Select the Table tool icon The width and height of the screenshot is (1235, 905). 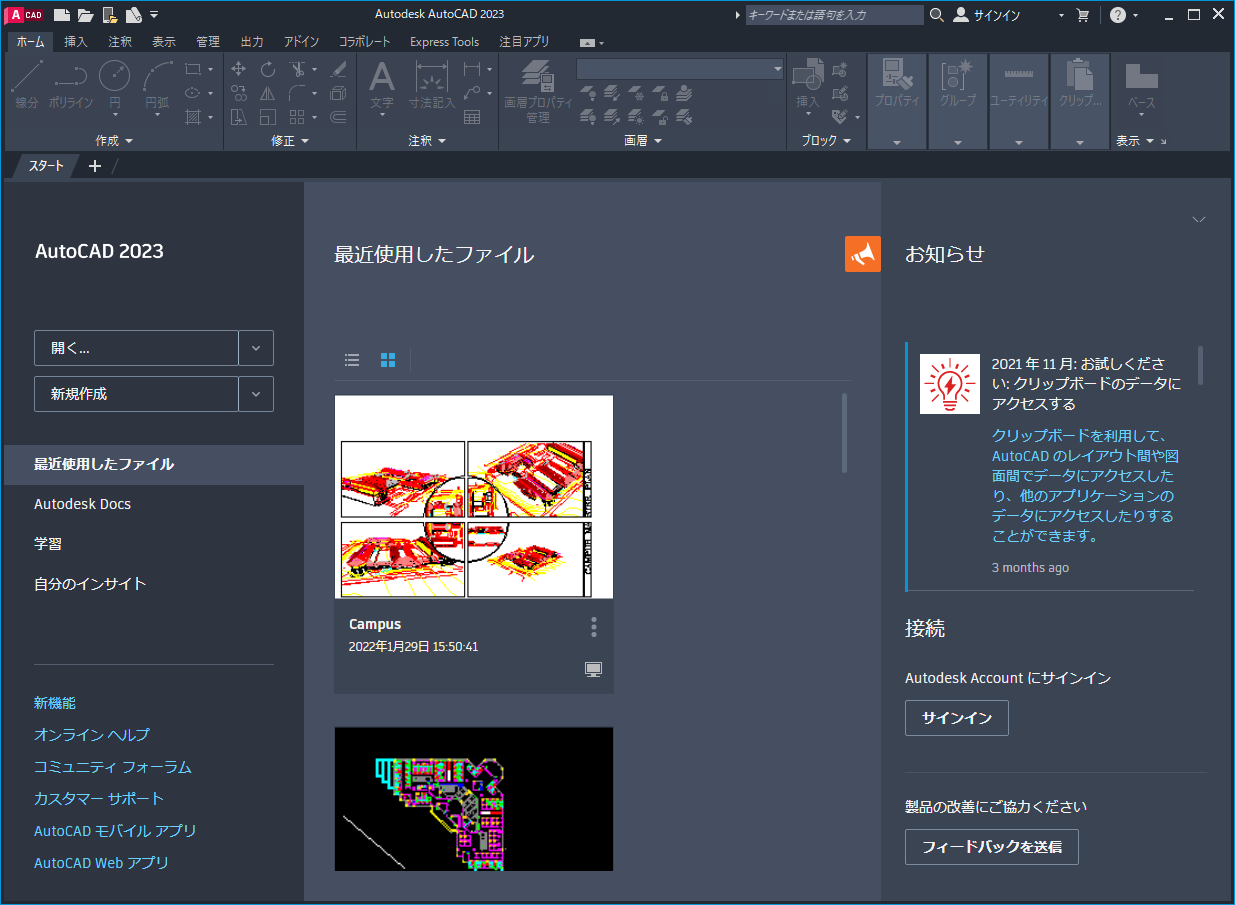pos(472,117)
